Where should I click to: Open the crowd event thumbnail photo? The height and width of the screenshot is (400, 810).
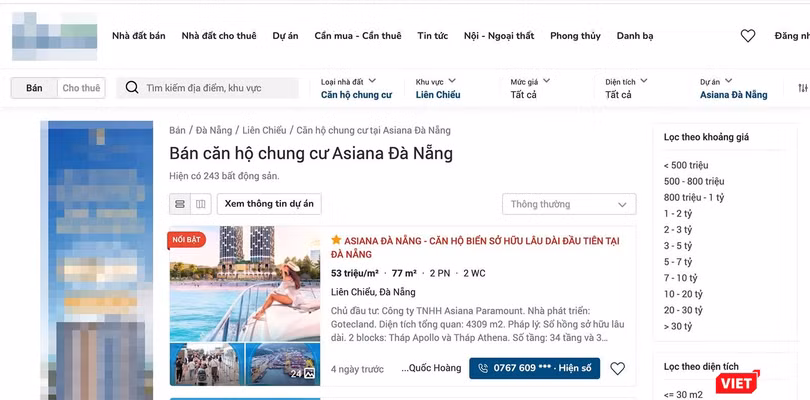pos(207,364)
